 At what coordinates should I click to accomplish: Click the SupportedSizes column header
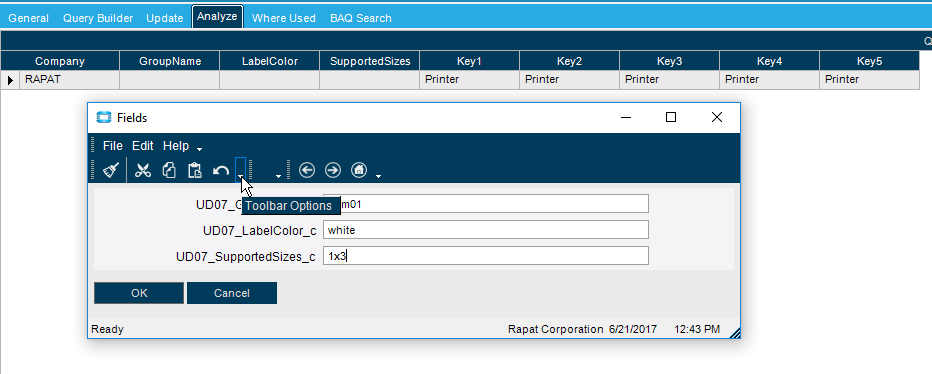tap(370, 61)
